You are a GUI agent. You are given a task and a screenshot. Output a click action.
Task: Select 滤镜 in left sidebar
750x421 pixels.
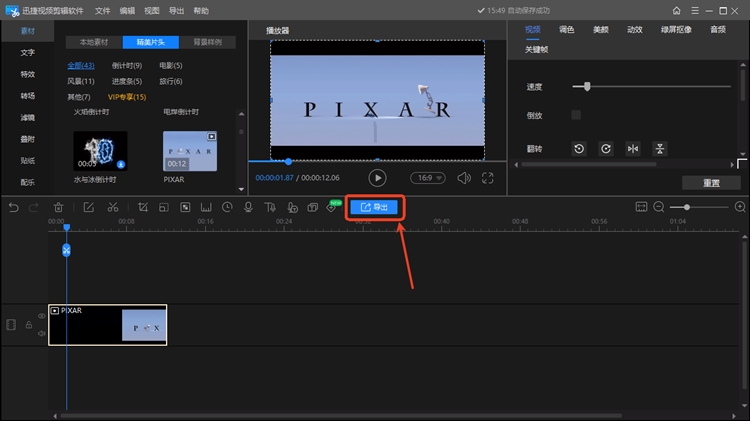28,117
